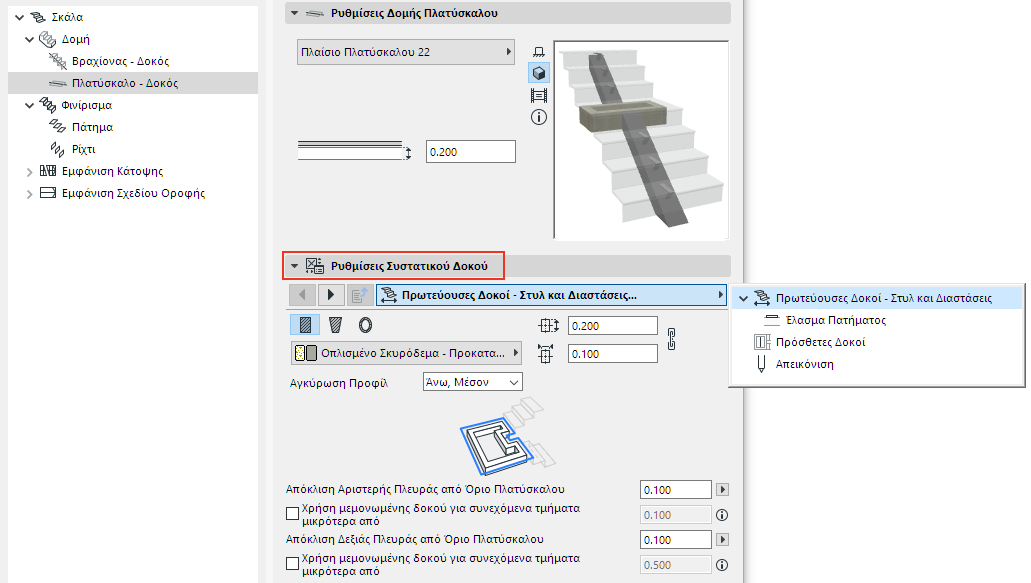The image size is (1031, 583).
Task: Collapse the Φινίρισμα tree branch
Action: coord(30,105)
